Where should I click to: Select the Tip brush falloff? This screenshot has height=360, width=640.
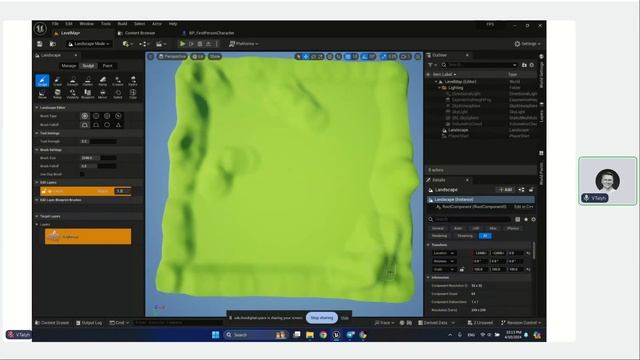118,124
